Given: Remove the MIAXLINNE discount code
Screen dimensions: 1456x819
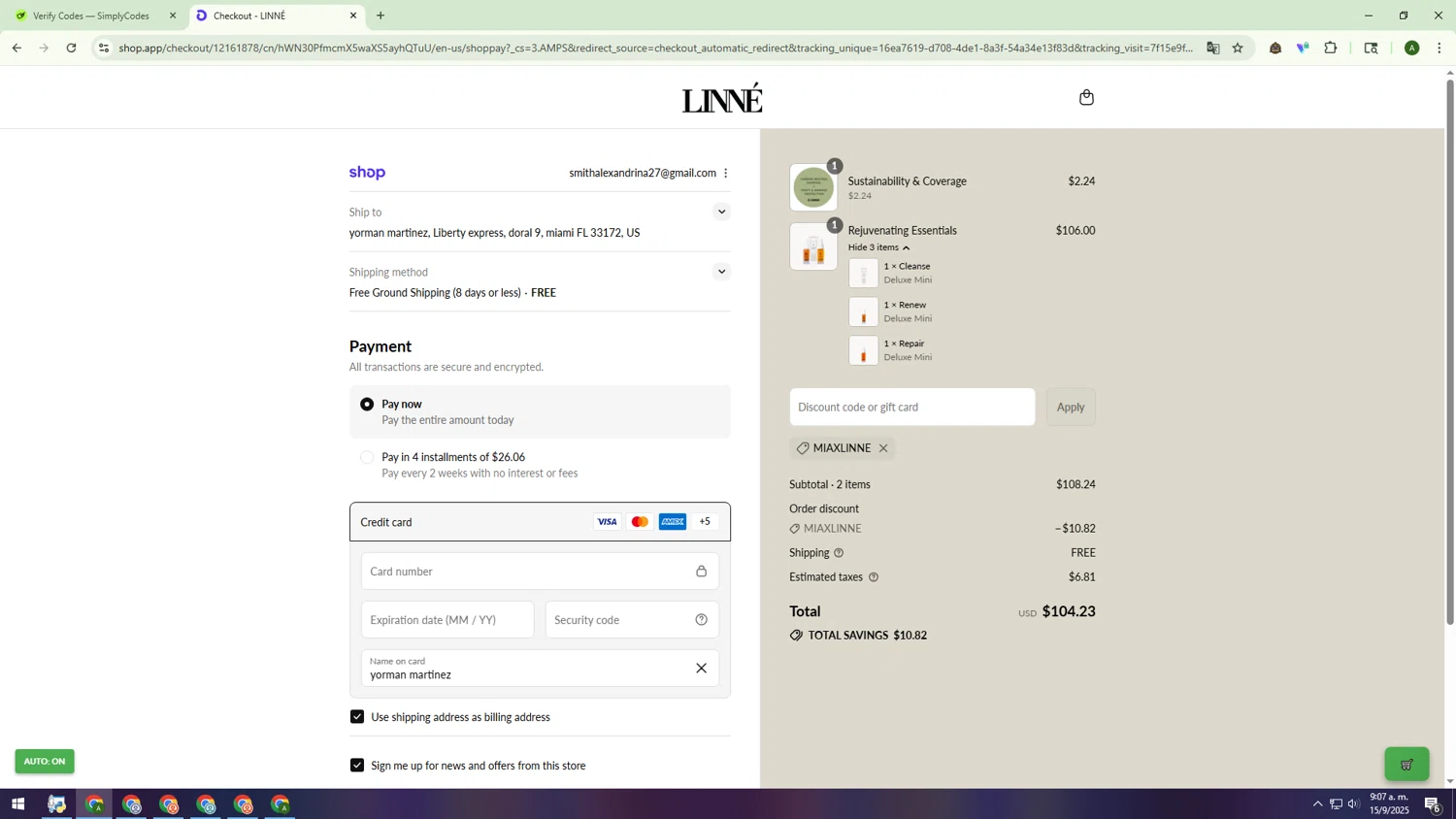Looking at the screenshot, I should click(x=883, y=448).
